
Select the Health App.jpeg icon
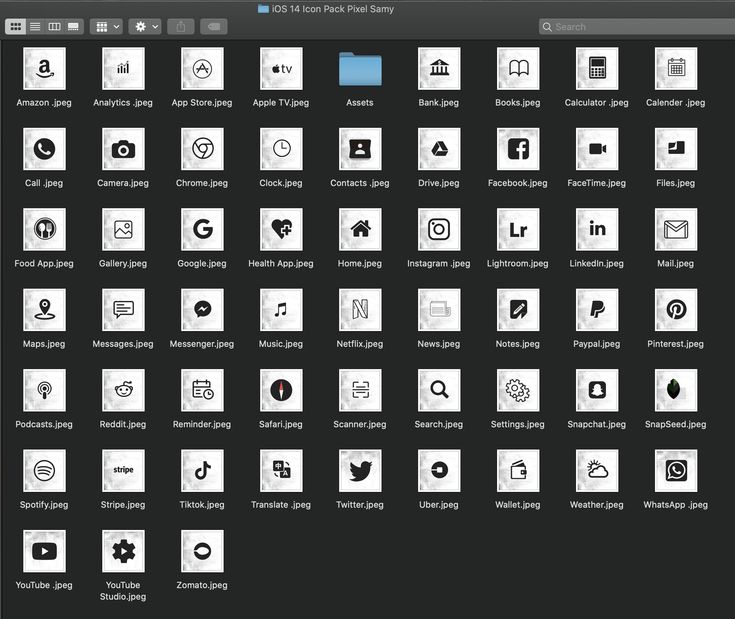pyautogui.click(x=281, y=229)
